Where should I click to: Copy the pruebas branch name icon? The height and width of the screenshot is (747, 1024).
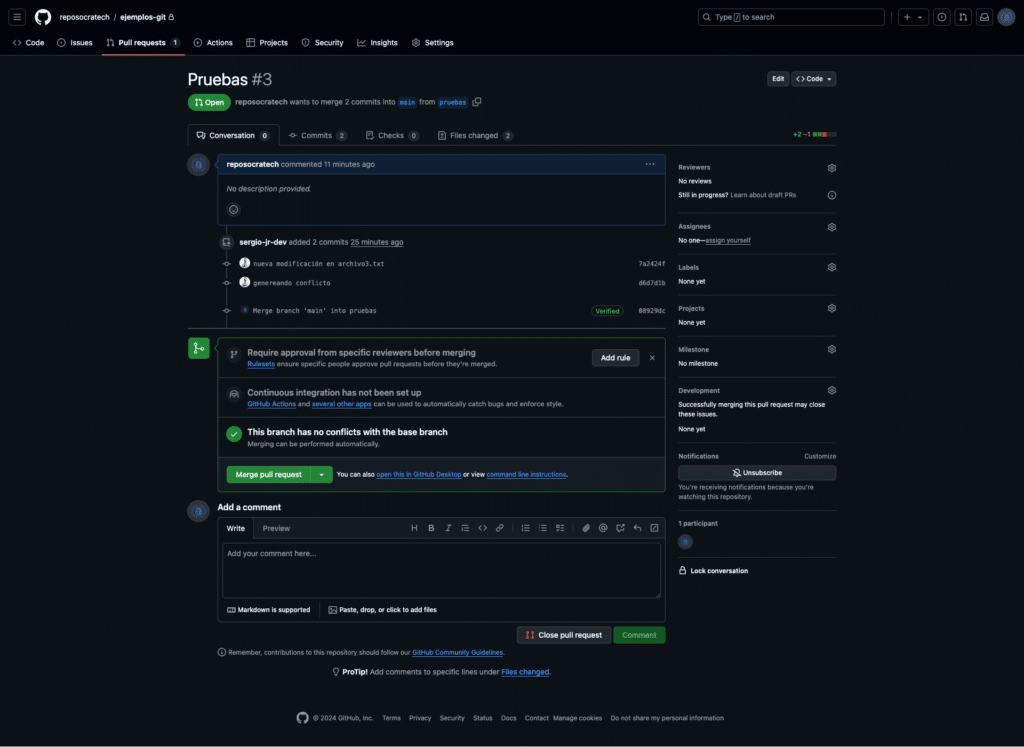(x=477, y=102)
